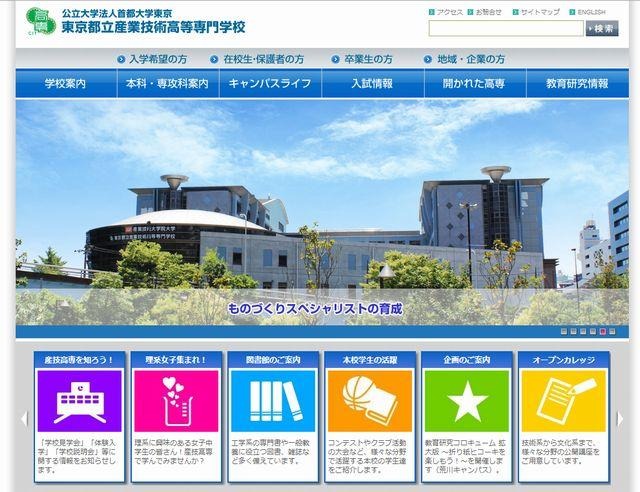This screenshot has height=492, width=640.
Task: Open the 企画のご案内 card title
Action: click(x=467, y=360)
